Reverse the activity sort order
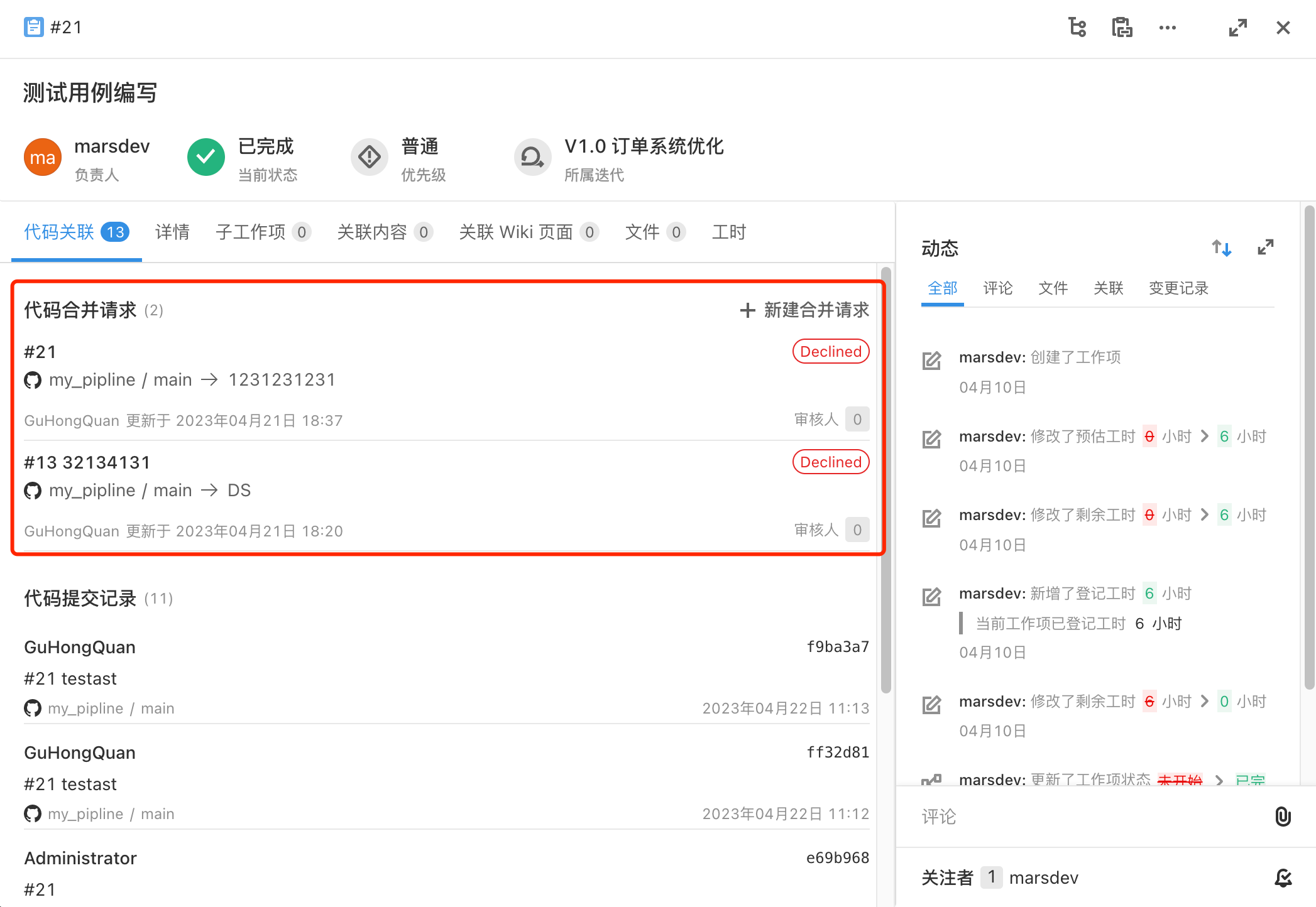This screenshot has height=907, width=1316. (x=1222, y=248)
